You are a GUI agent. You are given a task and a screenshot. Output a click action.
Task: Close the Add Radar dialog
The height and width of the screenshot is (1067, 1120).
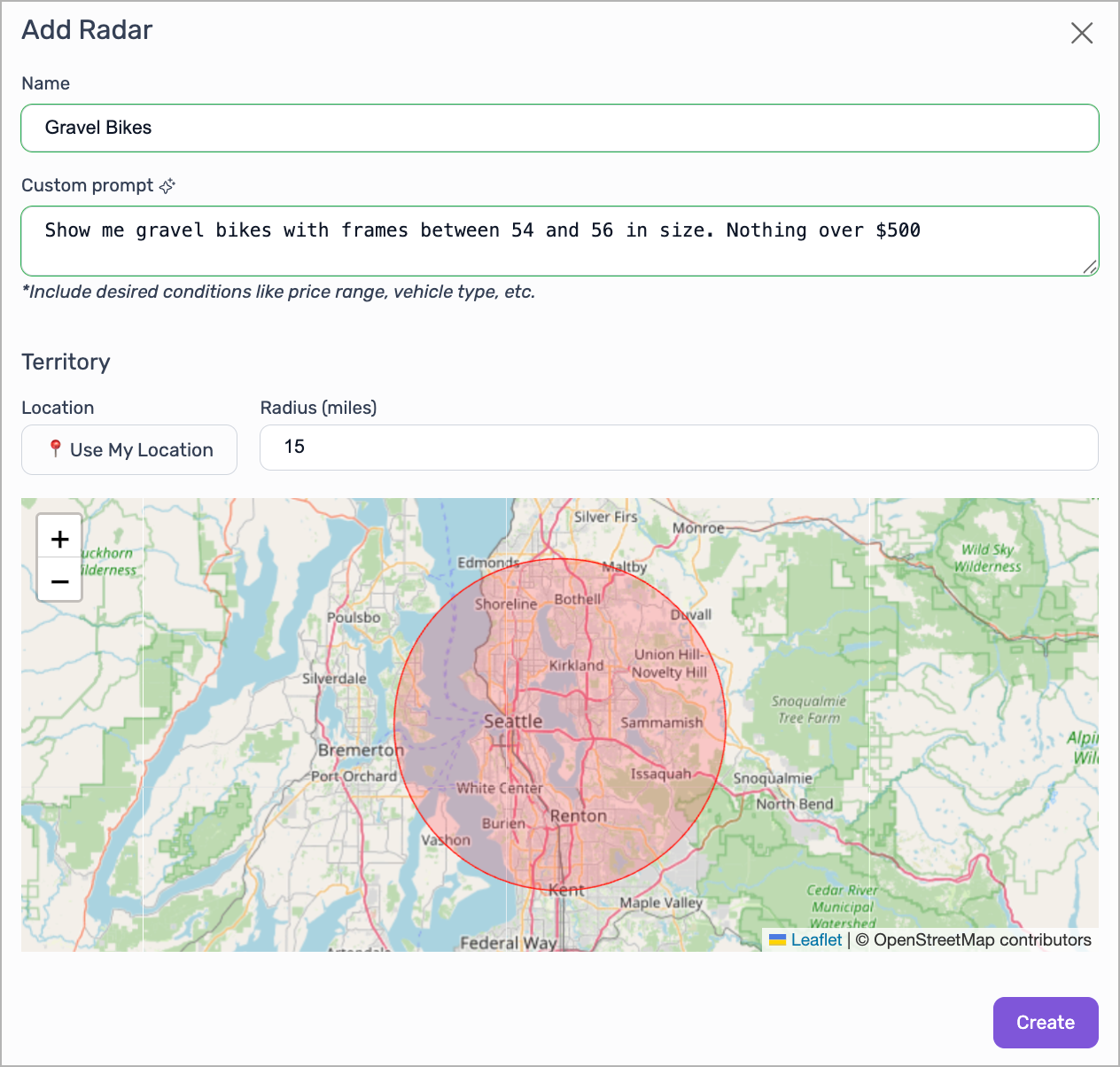click(x=1081, y=34)
